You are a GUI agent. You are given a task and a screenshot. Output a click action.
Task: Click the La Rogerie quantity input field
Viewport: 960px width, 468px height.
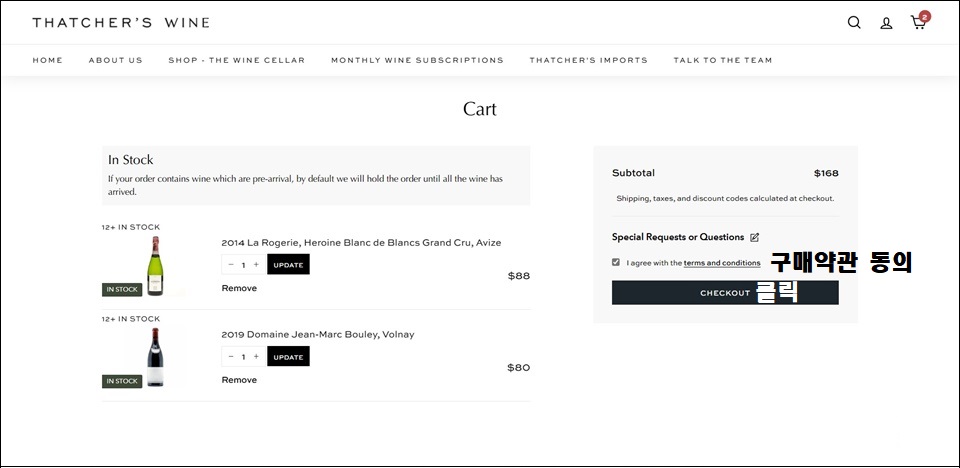click(243, 265)
